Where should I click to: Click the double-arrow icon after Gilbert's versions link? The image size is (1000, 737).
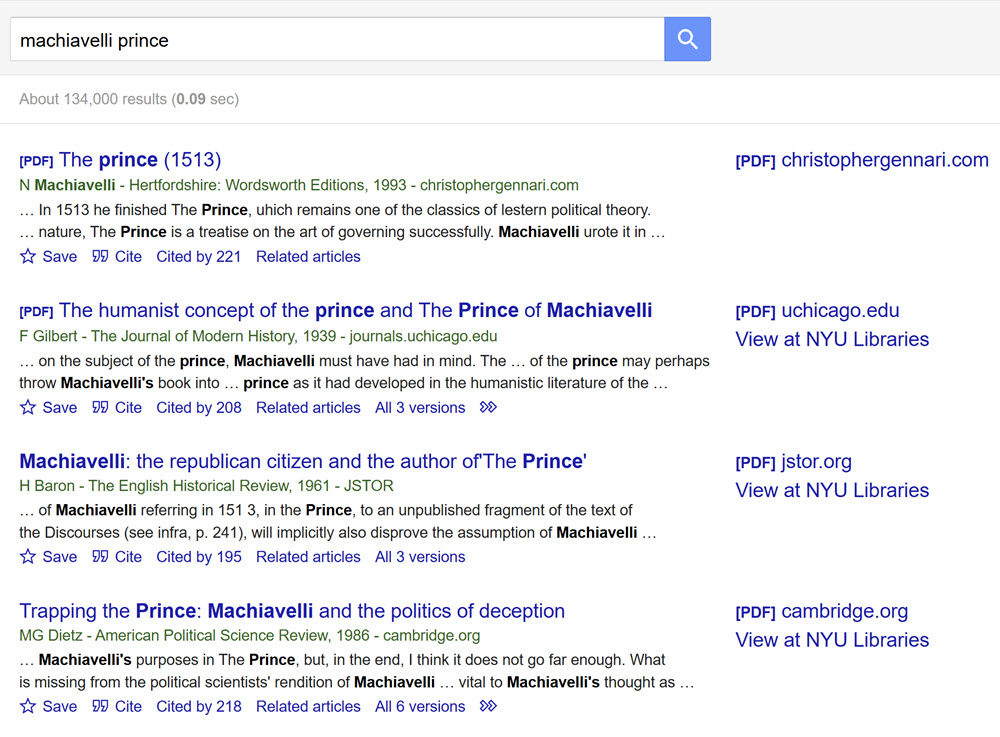click(488, 407)
